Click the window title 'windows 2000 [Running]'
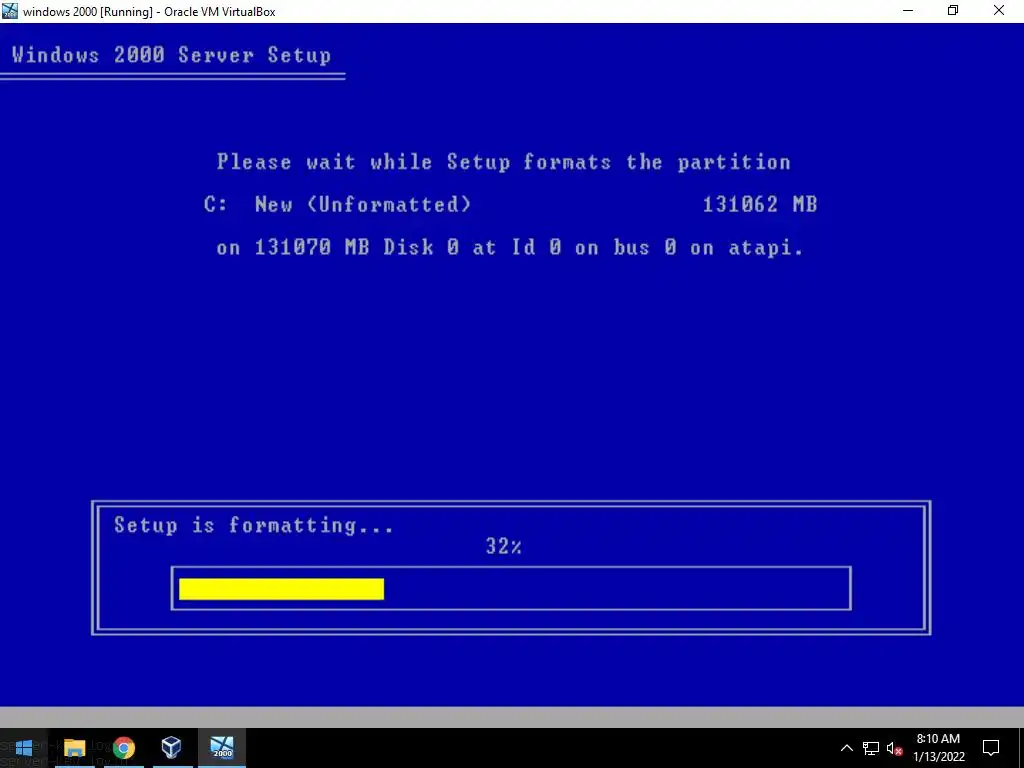 149,12
